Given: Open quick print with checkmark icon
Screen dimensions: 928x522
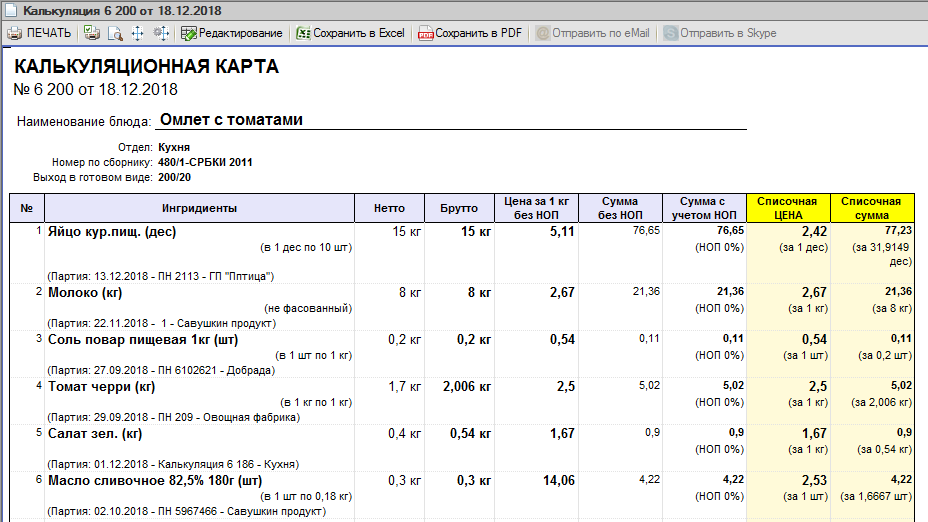Looking at the screenshot, I should tap(92, 33).
